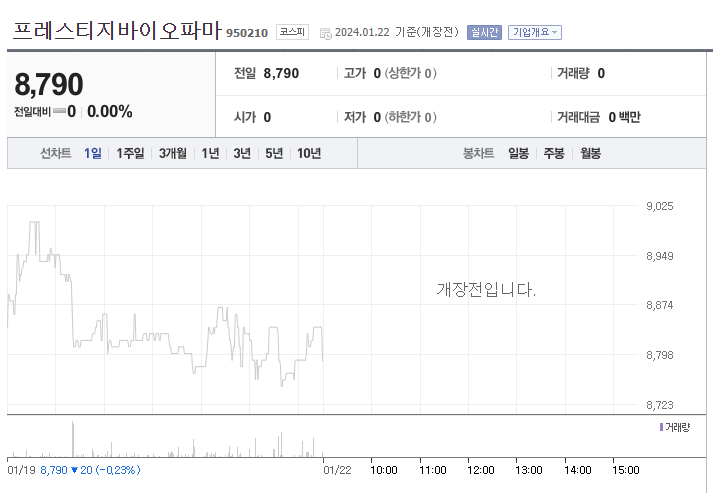Switch to the 월봉 candle chart
The height and width of the screenshot is (493, 713).
[x=590, y=153]
